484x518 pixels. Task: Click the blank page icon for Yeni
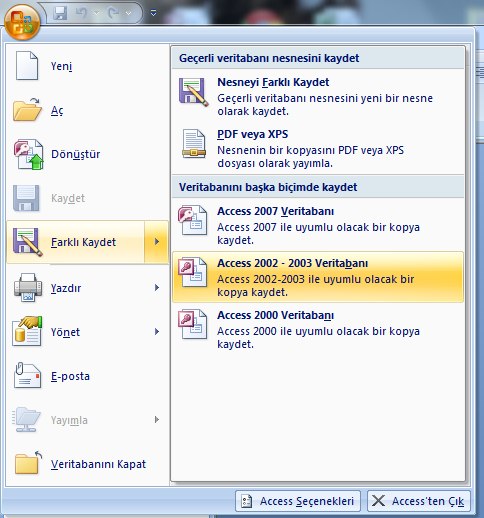(26, 66)
